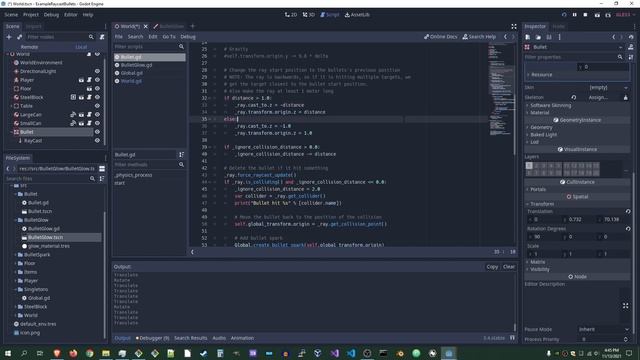Create a new resource in Inspector
Image resolution: width=640 pixels, height=360 pixels.
coord(528,37)
